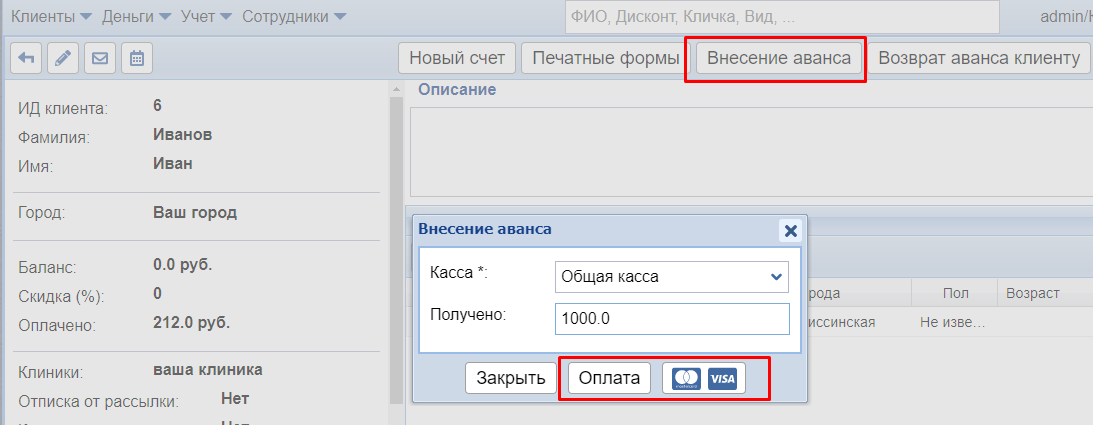Expand the Учет menu

207,17
